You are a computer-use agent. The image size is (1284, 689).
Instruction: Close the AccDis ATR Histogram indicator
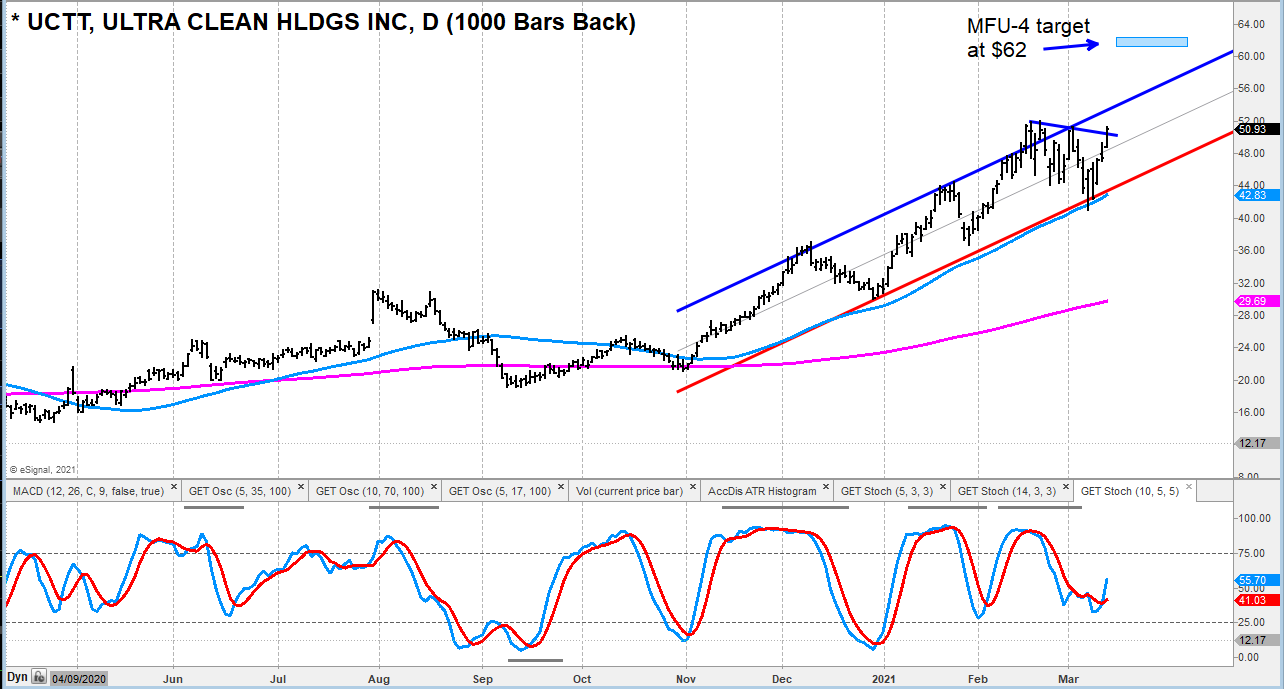point(825,489)
